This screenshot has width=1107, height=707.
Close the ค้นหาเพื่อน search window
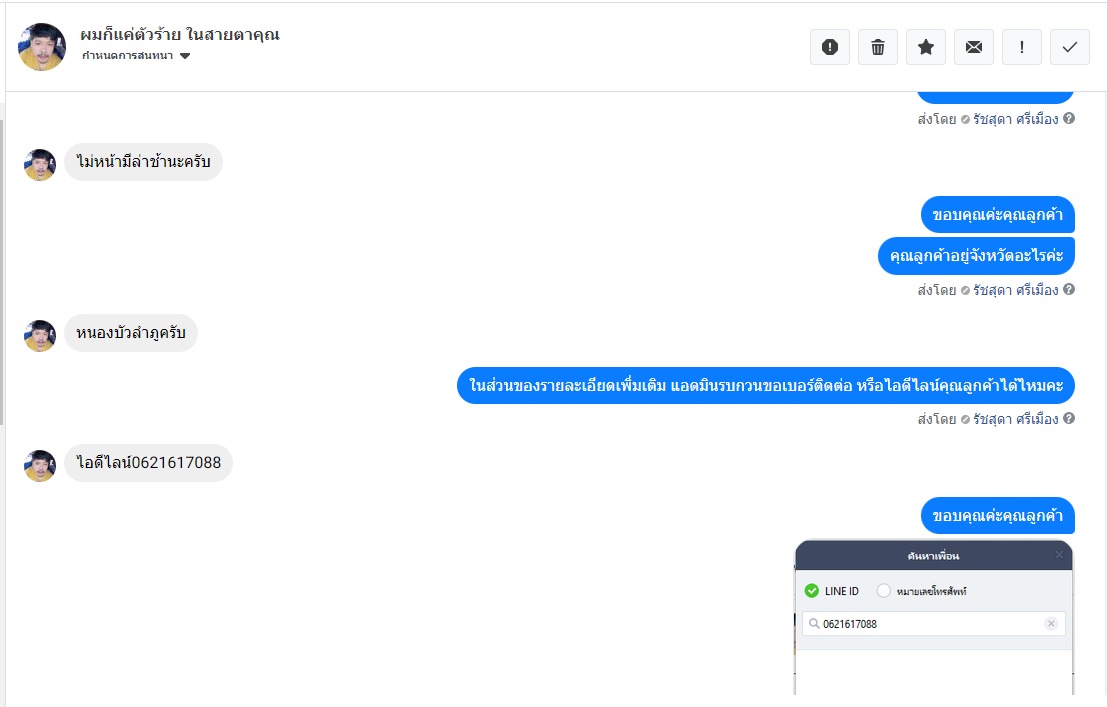click(x=1059, y=555)
